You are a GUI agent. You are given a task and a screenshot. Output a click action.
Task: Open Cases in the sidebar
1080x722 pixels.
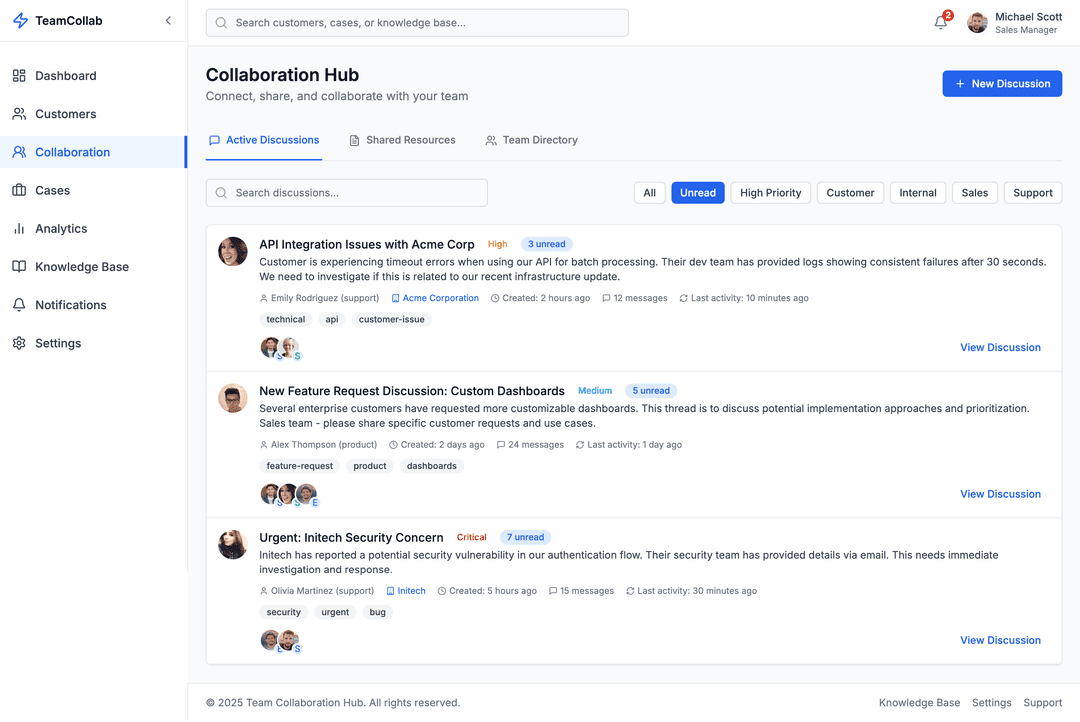[x=53, y=190]
